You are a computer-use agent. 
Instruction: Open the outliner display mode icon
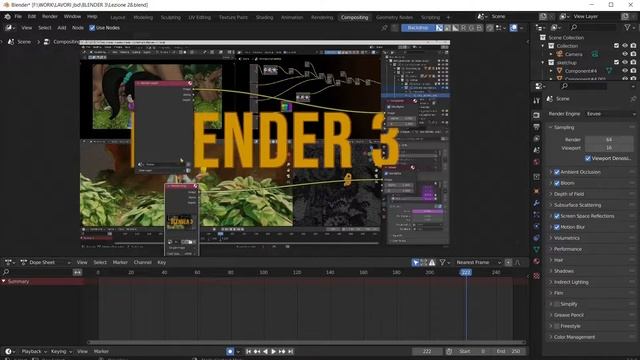click(556, 27)
